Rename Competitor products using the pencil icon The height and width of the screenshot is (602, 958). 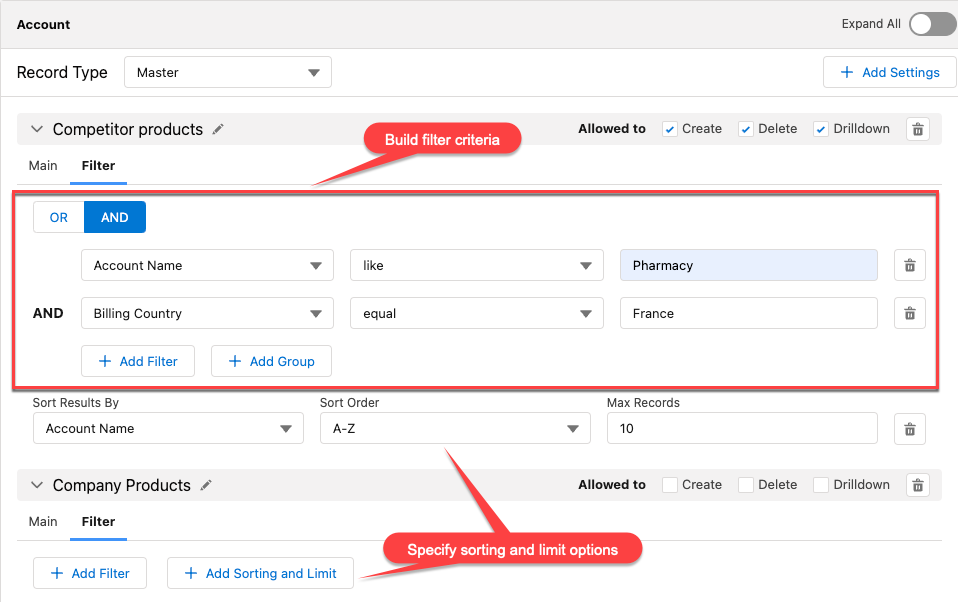[x=218, y=129]
